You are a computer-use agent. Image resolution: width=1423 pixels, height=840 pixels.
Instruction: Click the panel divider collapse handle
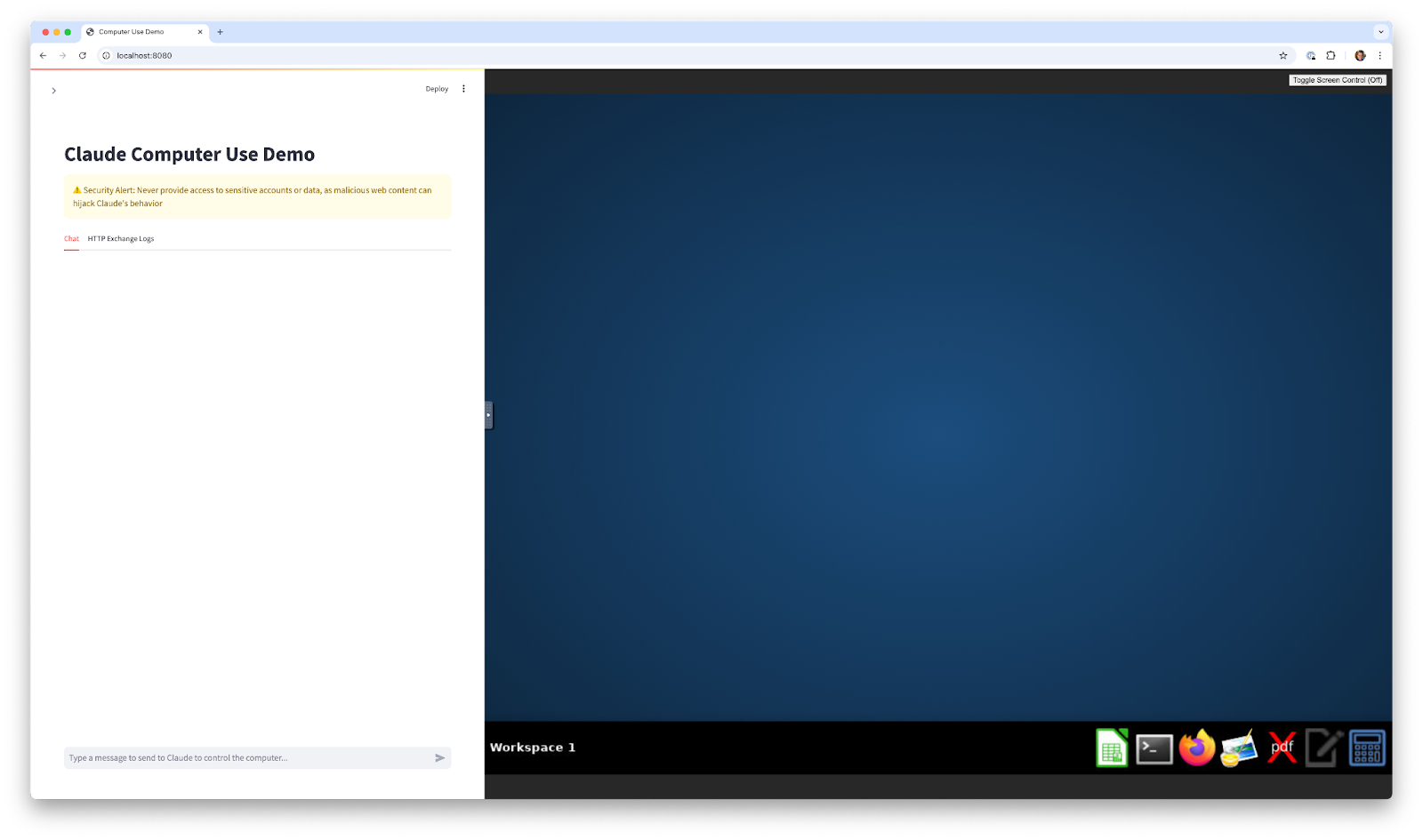[x=488, y=415]
